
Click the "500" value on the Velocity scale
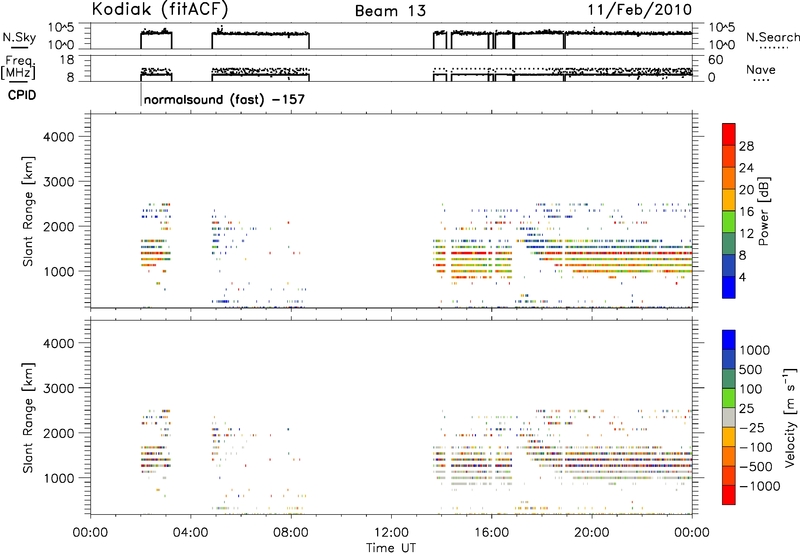(751, 370)
